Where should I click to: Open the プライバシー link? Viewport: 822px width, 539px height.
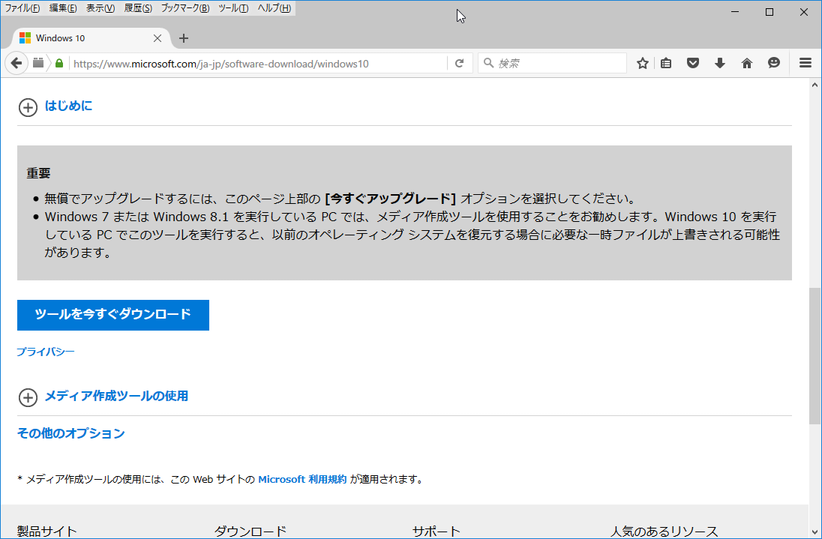[46, 351]
